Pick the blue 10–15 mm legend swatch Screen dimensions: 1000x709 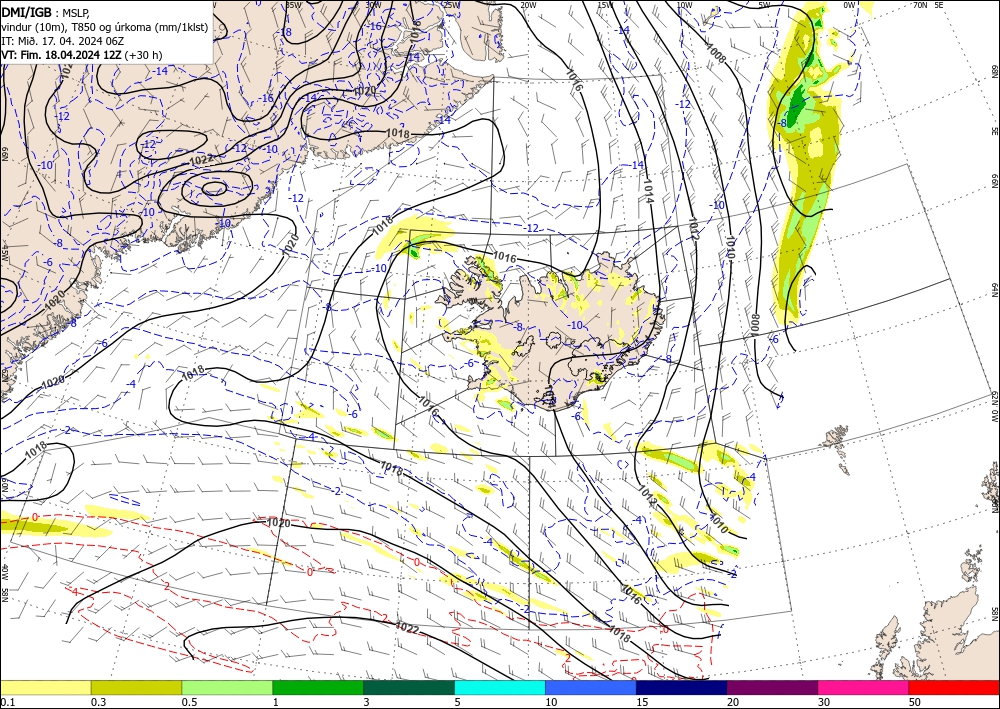tap(591, 687)
